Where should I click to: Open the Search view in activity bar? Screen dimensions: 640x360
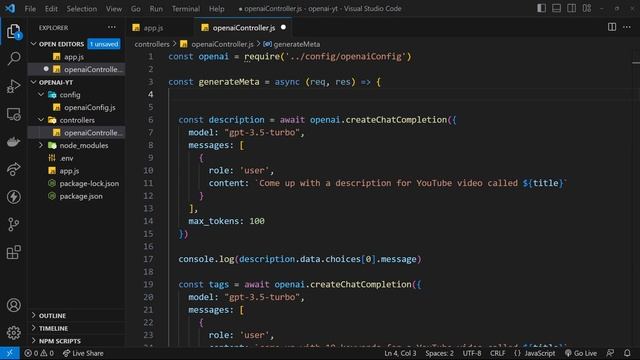coord(13,58)
